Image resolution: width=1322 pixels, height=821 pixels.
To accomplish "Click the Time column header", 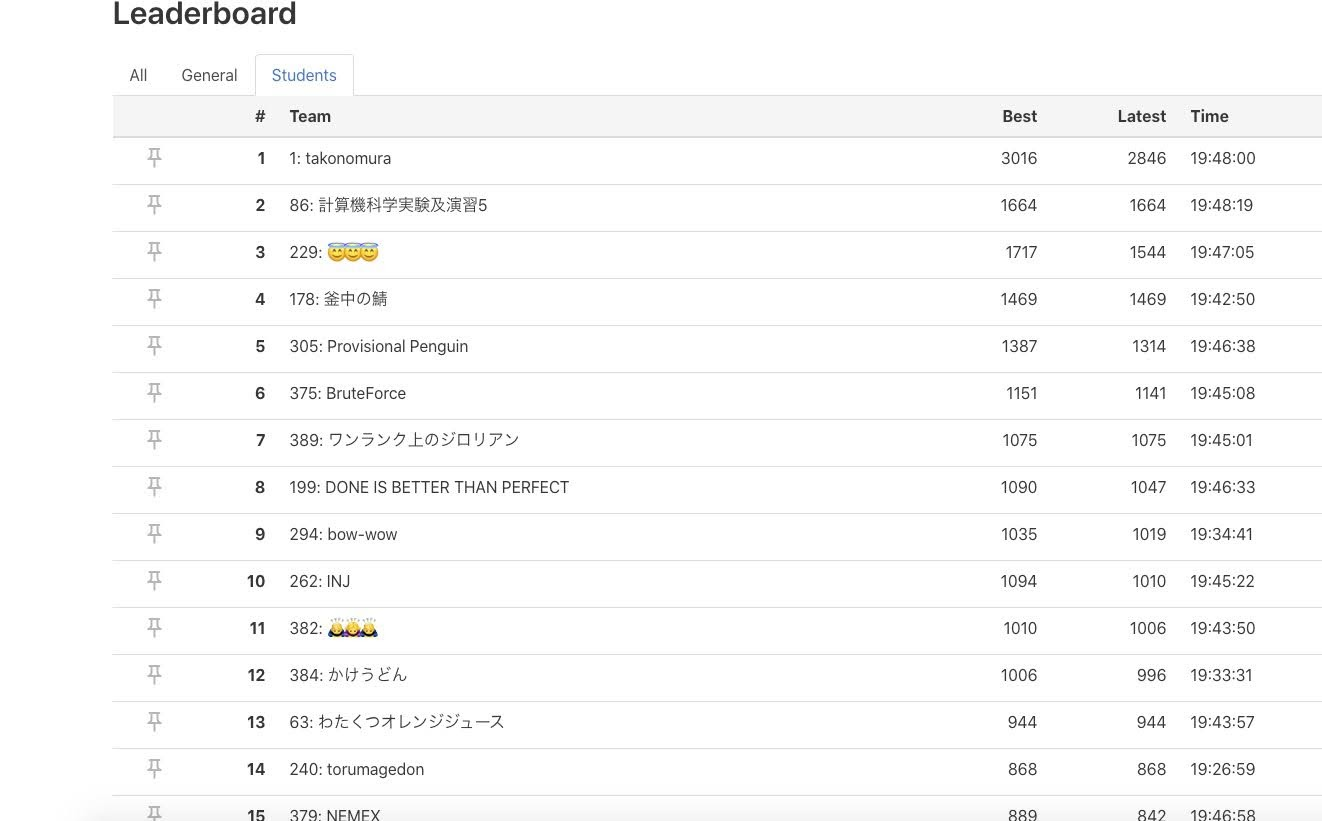I will (1209, 116).
